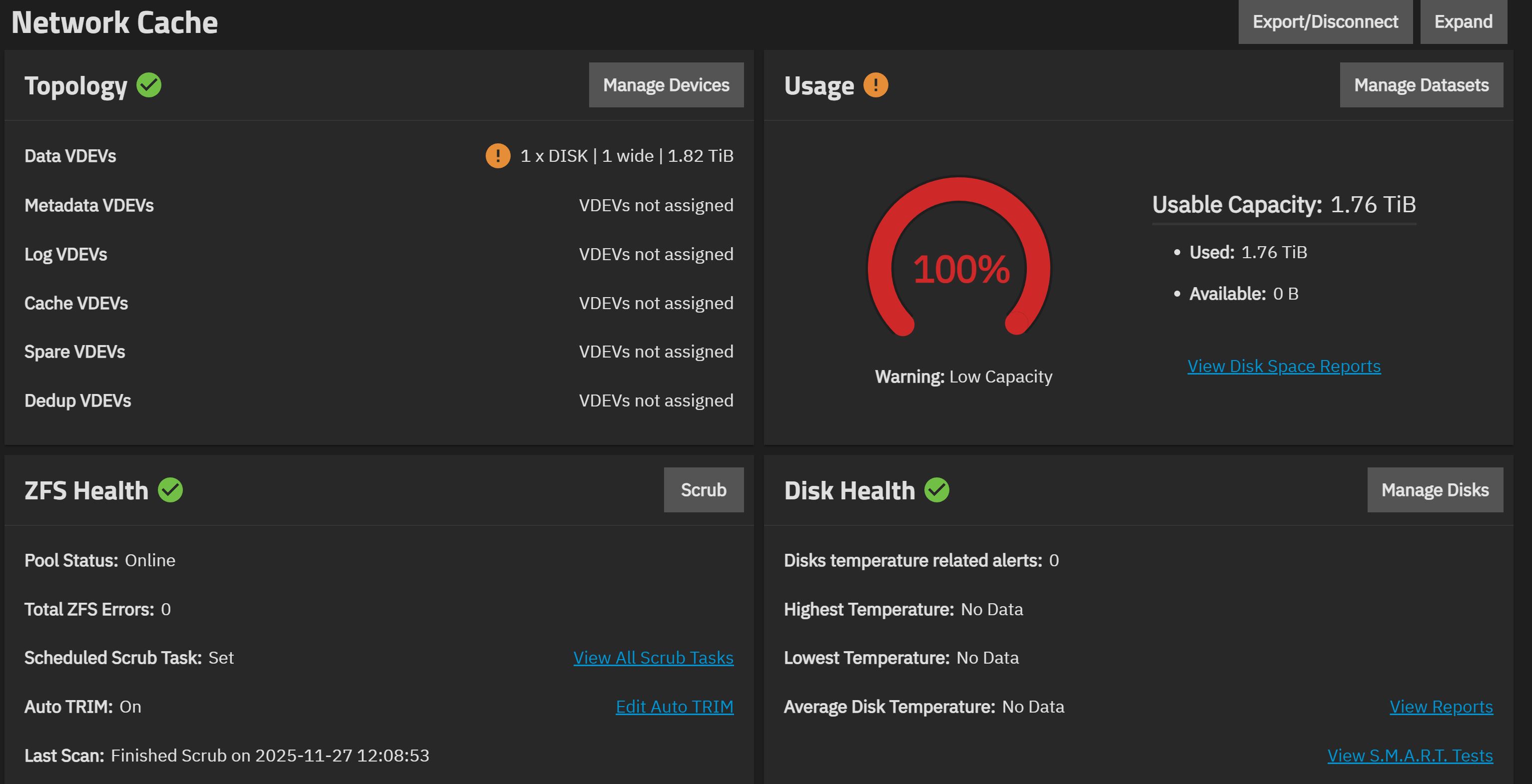Open the View S.M.A.R.T. Tests link

tap(1410, 756)
